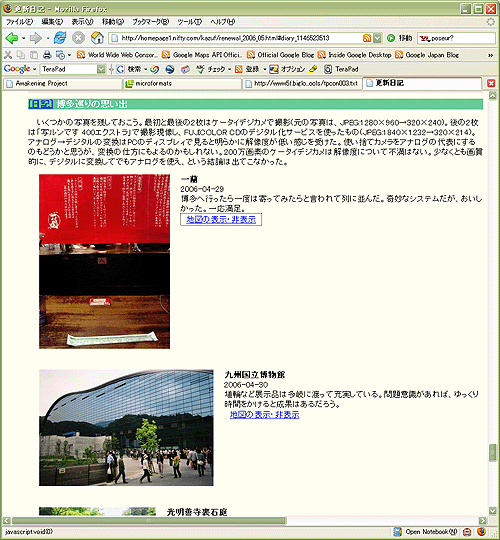The image size is (500, 540).
Task: Open the ファイル (File) menu
Action: [19, 22]
